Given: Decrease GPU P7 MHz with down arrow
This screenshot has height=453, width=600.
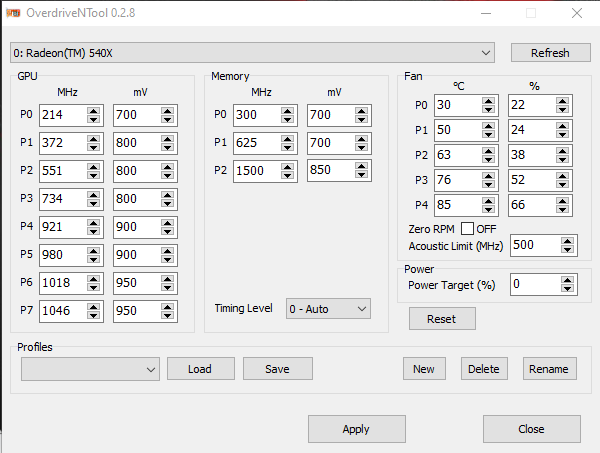Looking at the screenshot, I should (93, 315).
